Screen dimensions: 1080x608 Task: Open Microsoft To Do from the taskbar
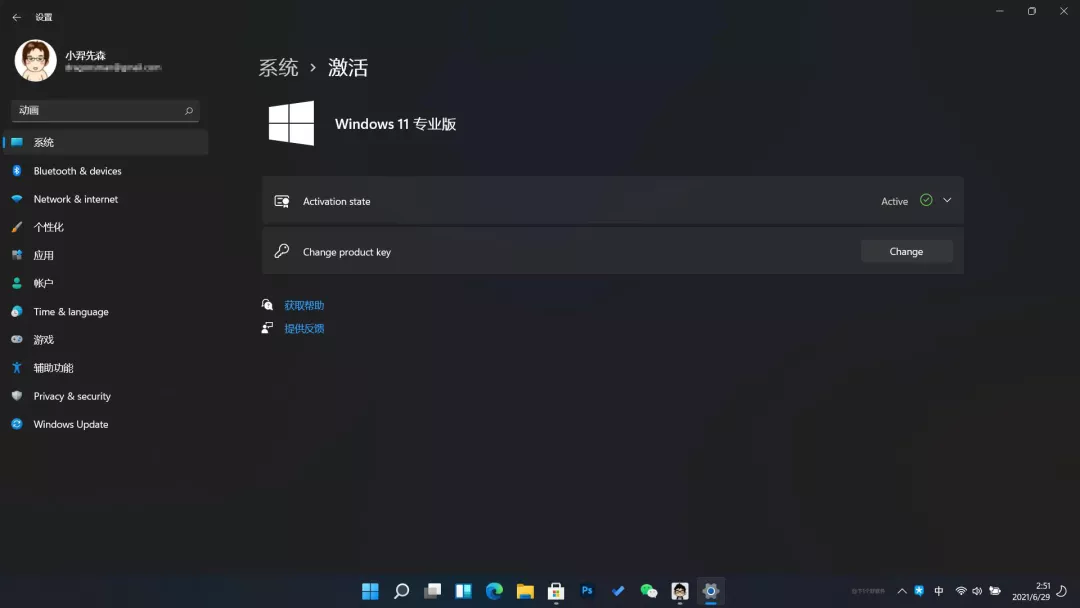(618, 591)
